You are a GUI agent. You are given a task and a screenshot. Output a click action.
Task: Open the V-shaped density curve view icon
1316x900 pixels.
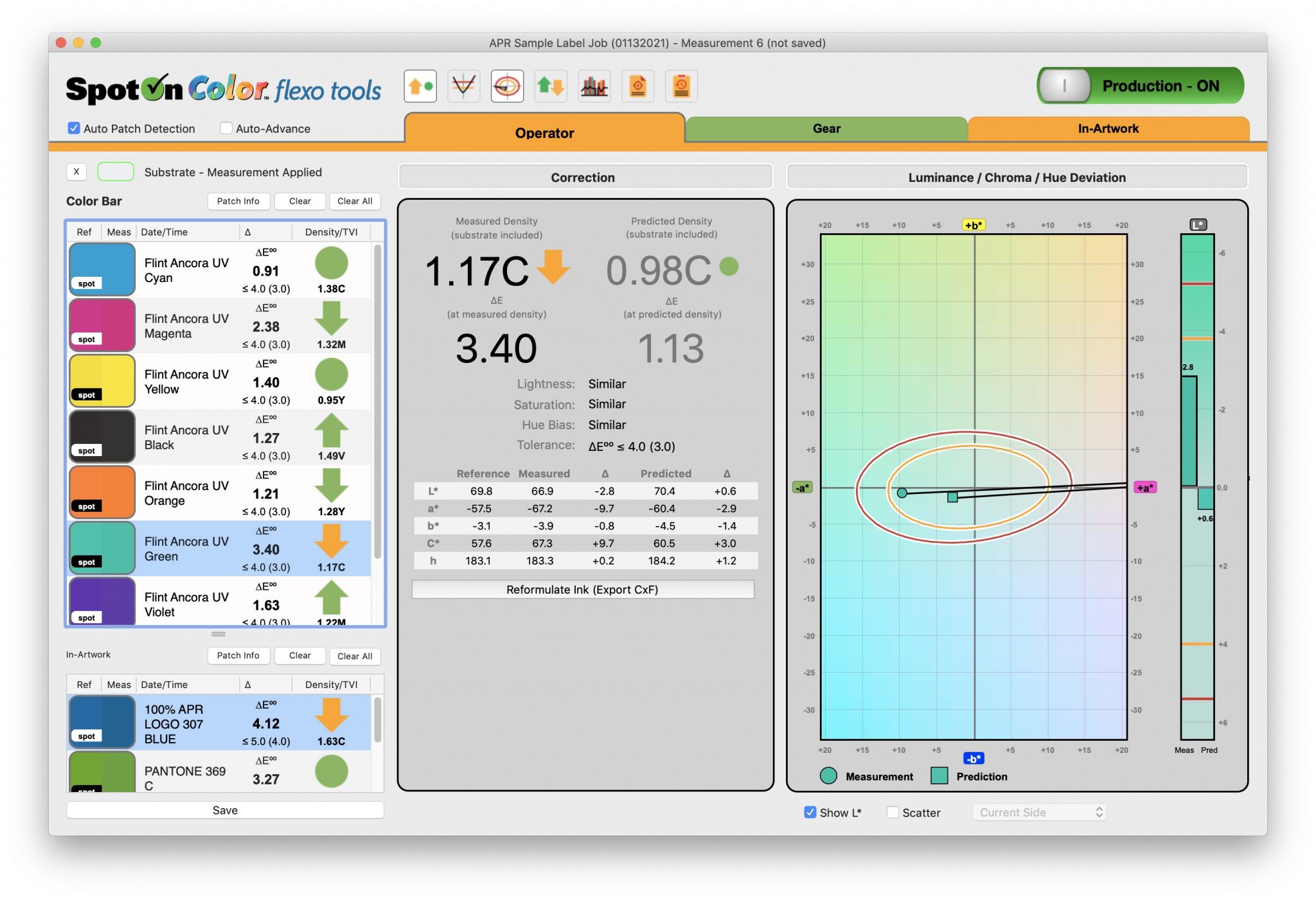tap(463, 86)
